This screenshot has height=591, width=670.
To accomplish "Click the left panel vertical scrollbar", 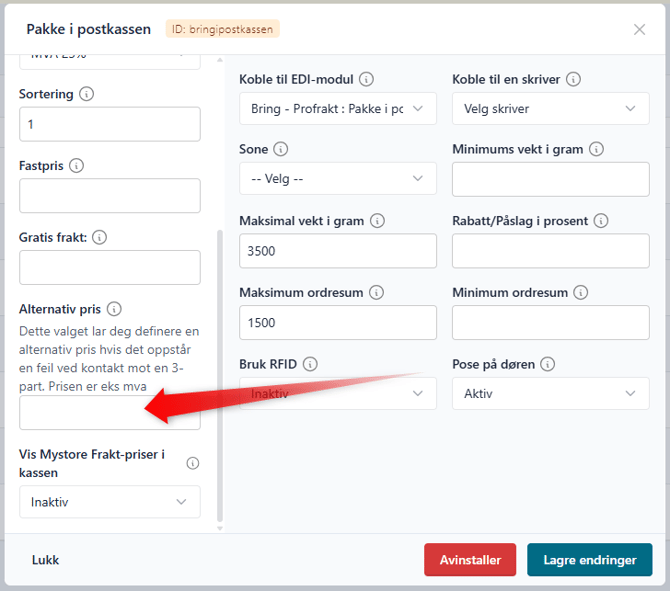I will [220, 376].
